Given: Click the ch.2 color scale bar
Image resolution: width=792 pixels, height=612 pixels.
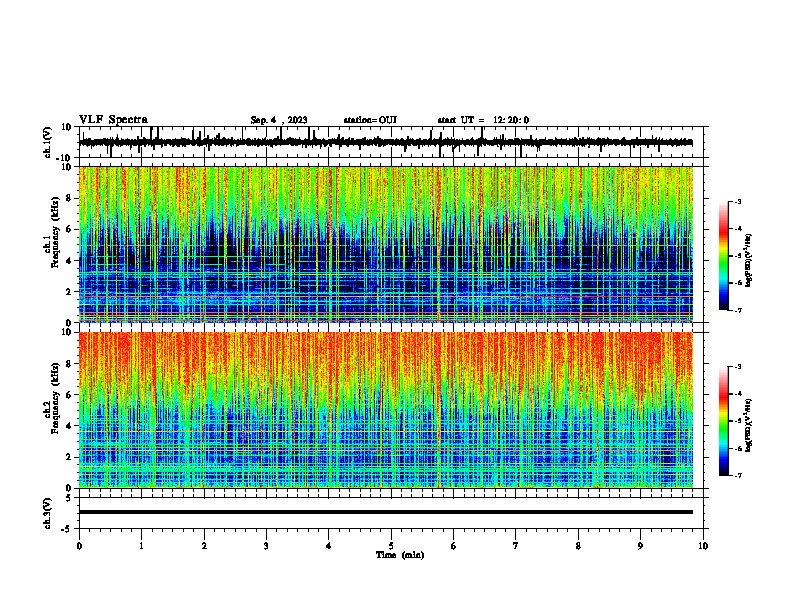Looking at the screenshot, I should (724, 421).
